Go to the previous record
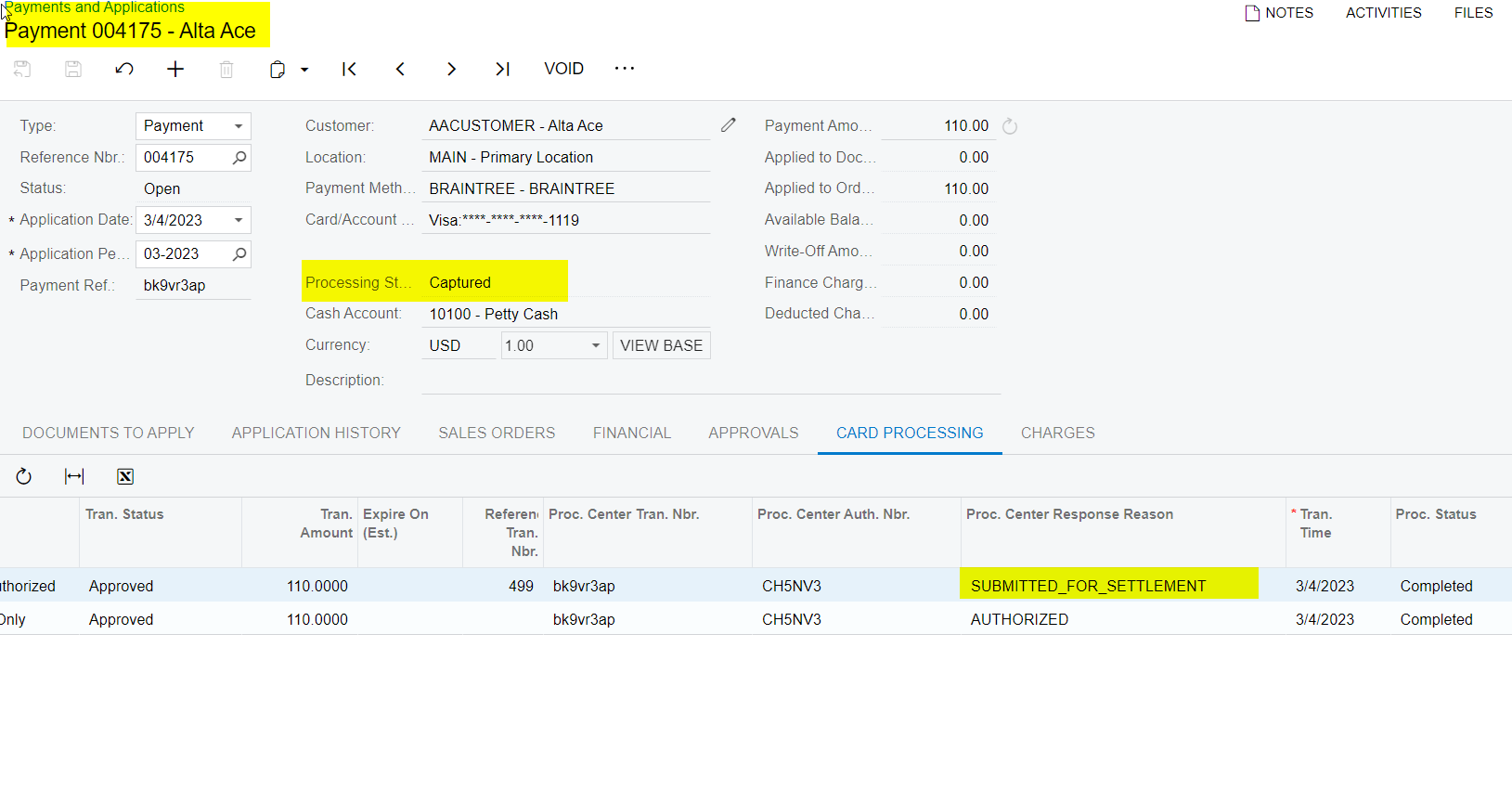 click(x=400, y=69)
